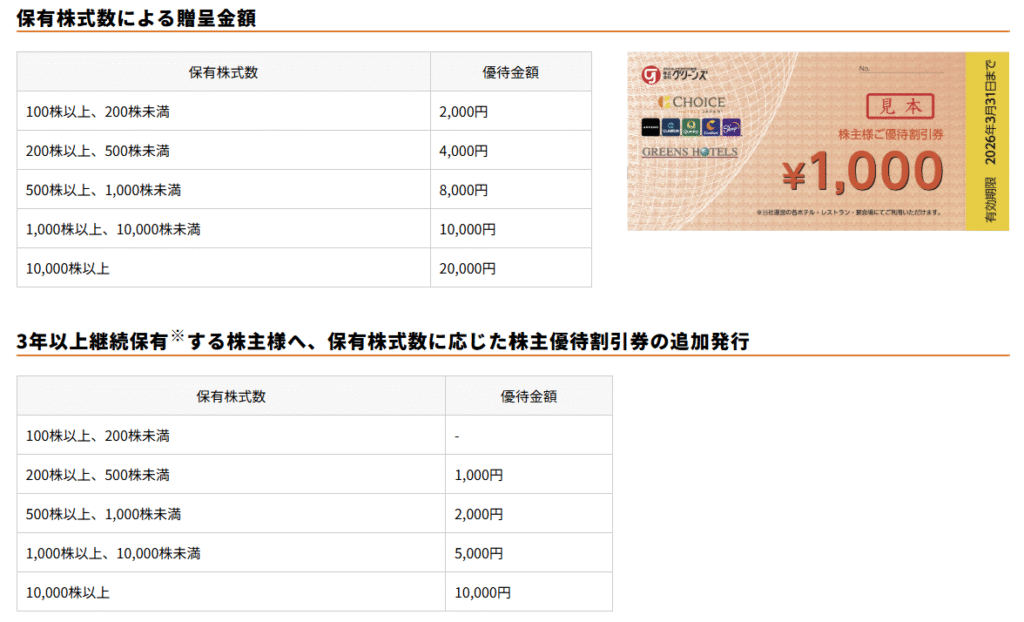1024x622 pixels.
Task: Click the Comfort brand moon icon
Action: coord(710,128)
